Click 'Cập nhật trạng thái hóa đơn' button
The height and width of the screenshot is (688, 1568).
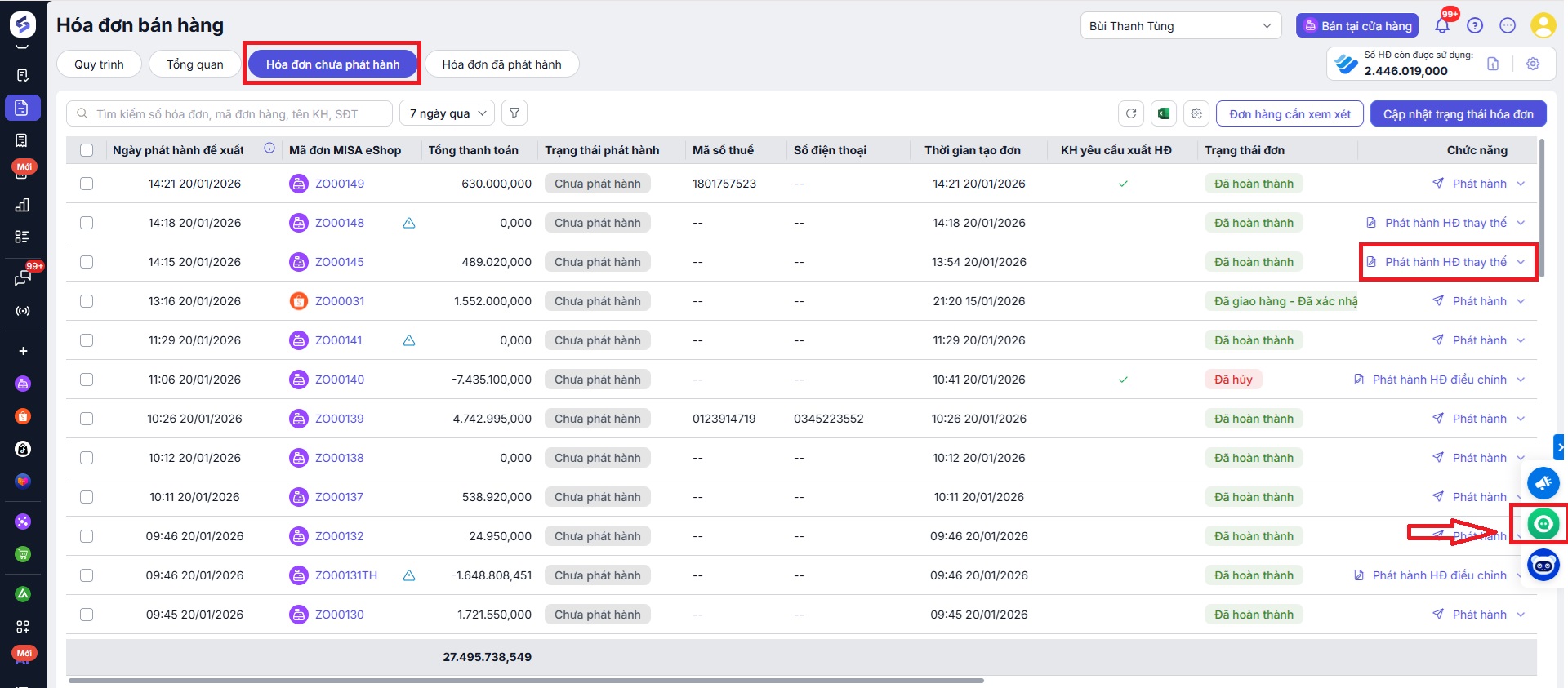click(1458, 114)
